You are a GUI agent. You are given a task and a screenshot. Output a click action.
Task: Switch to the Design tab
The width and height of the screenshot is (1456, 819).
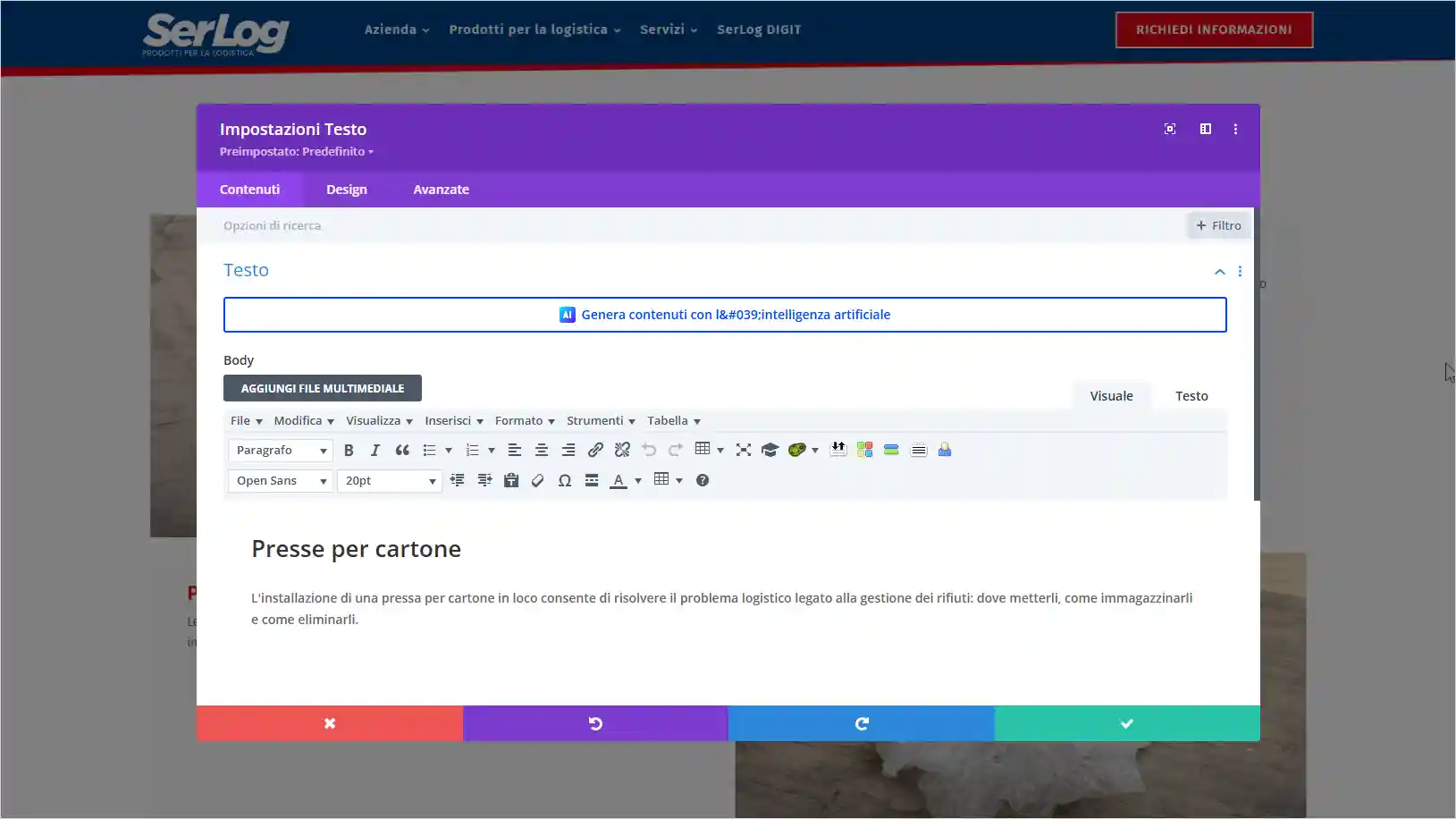(x=346, y=190)
